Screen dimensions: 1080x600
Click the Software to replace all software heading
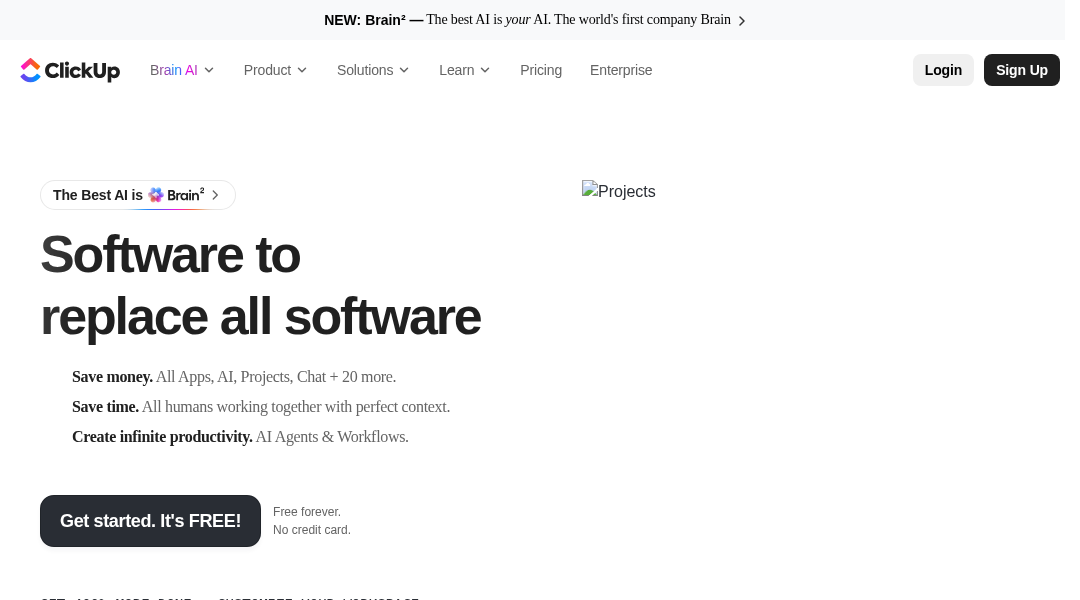(x=260, y=286)
